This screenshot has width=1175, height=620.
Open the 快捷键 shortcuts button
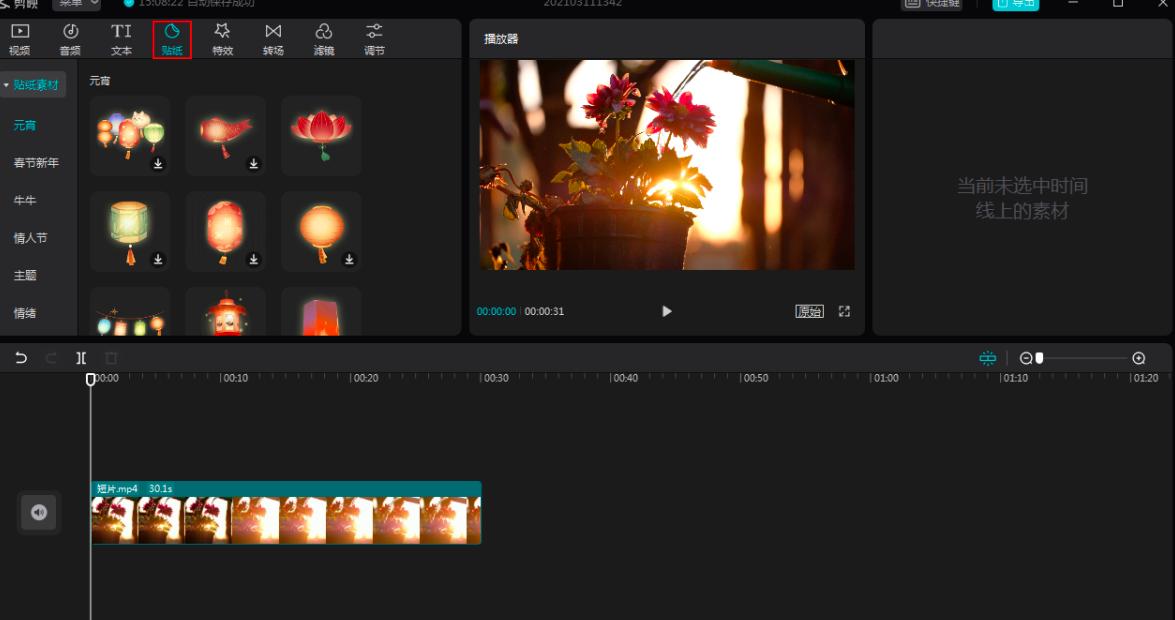click(932, 4)
